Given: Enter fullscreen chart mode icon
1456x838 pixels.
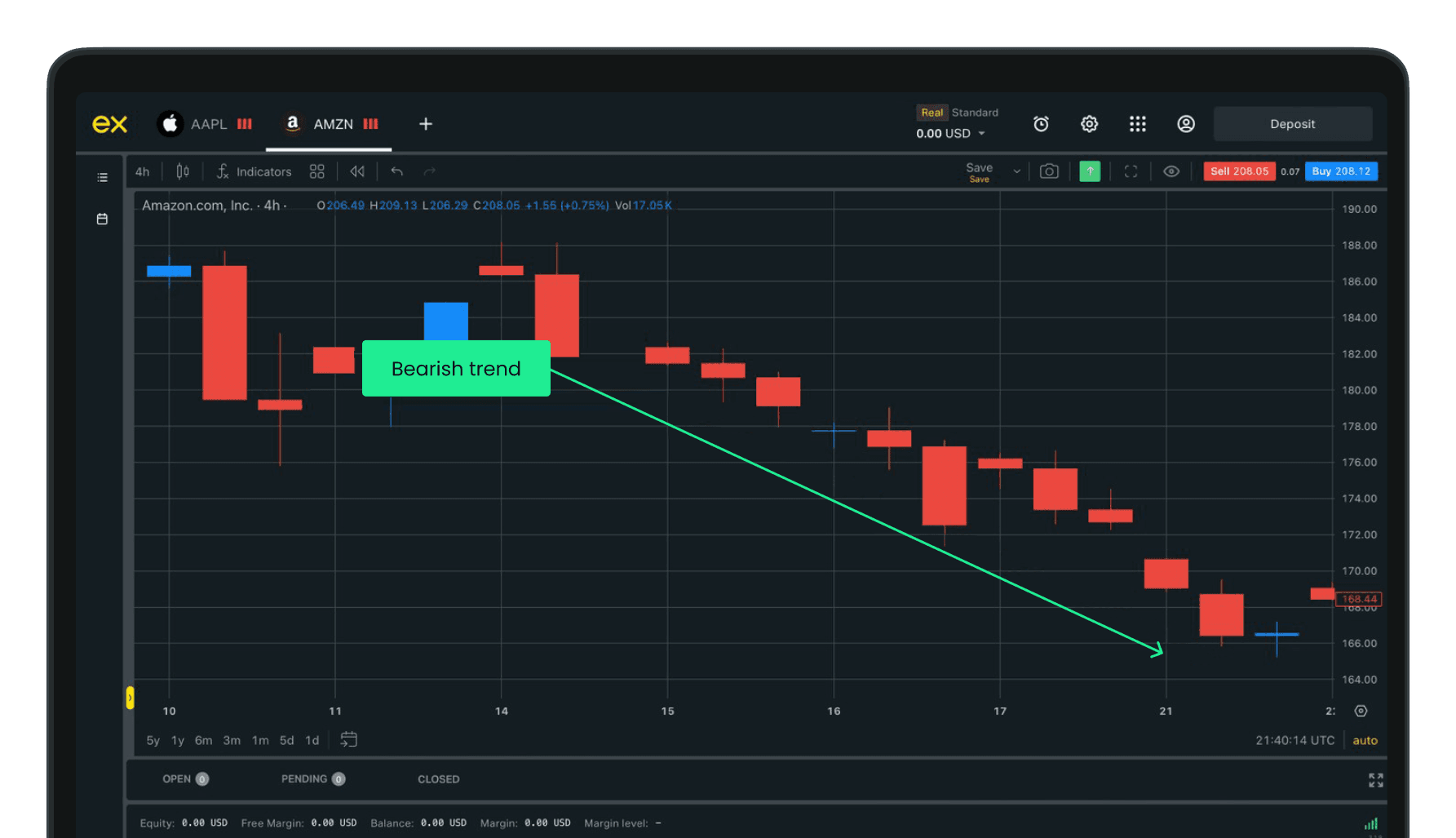Looking at the screenshot, I should [1131, 171].
